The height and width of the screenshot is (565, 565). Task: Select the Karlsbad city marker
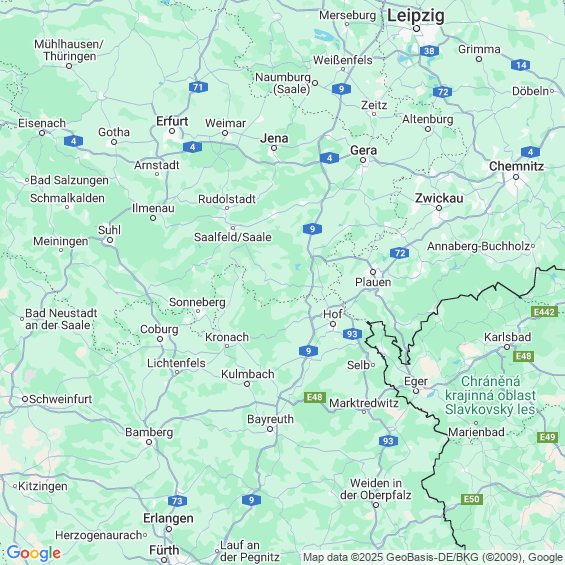pos(507,347)
